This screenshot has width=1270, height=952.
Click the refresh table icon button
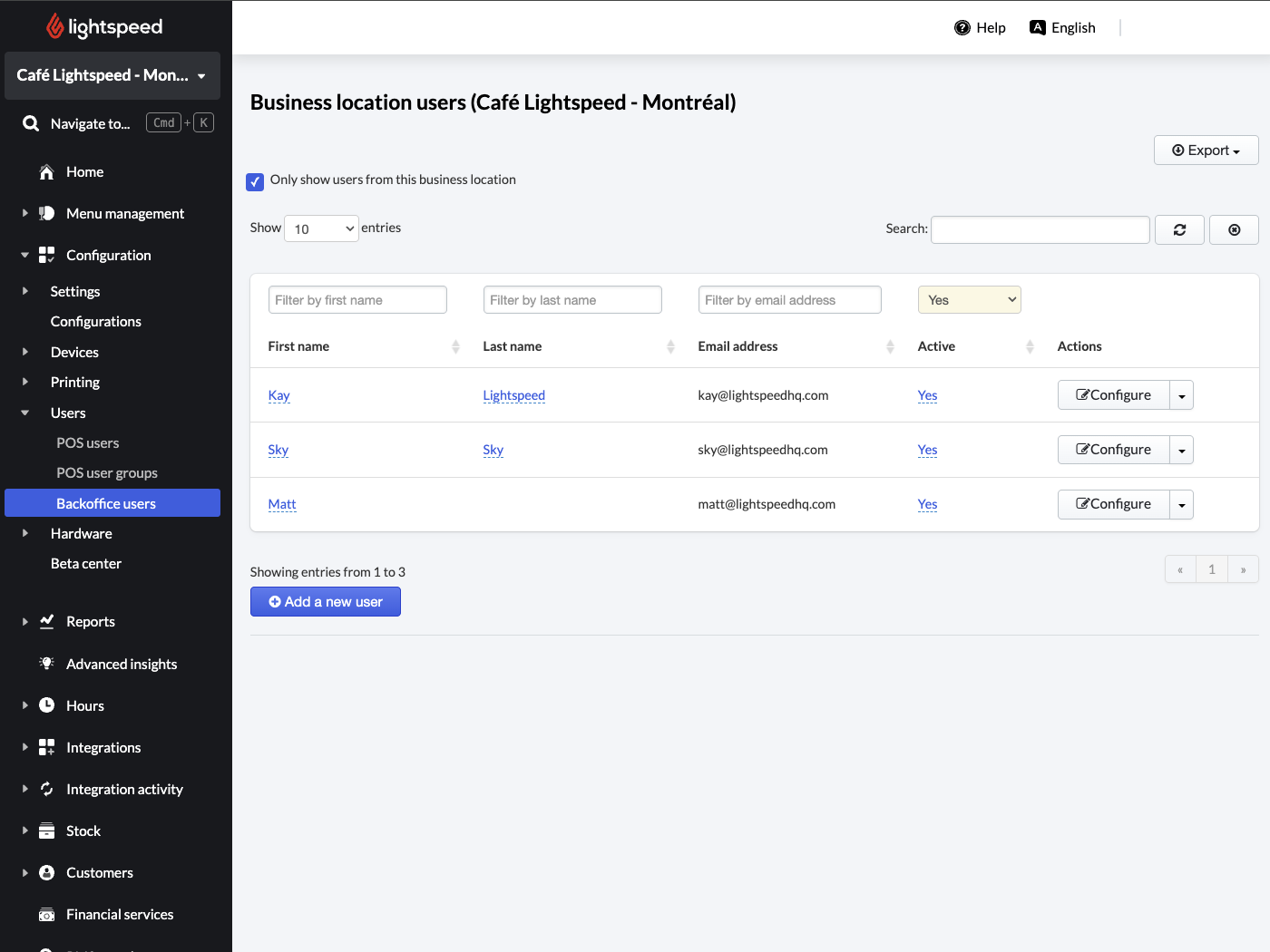tap(1179, 230)
